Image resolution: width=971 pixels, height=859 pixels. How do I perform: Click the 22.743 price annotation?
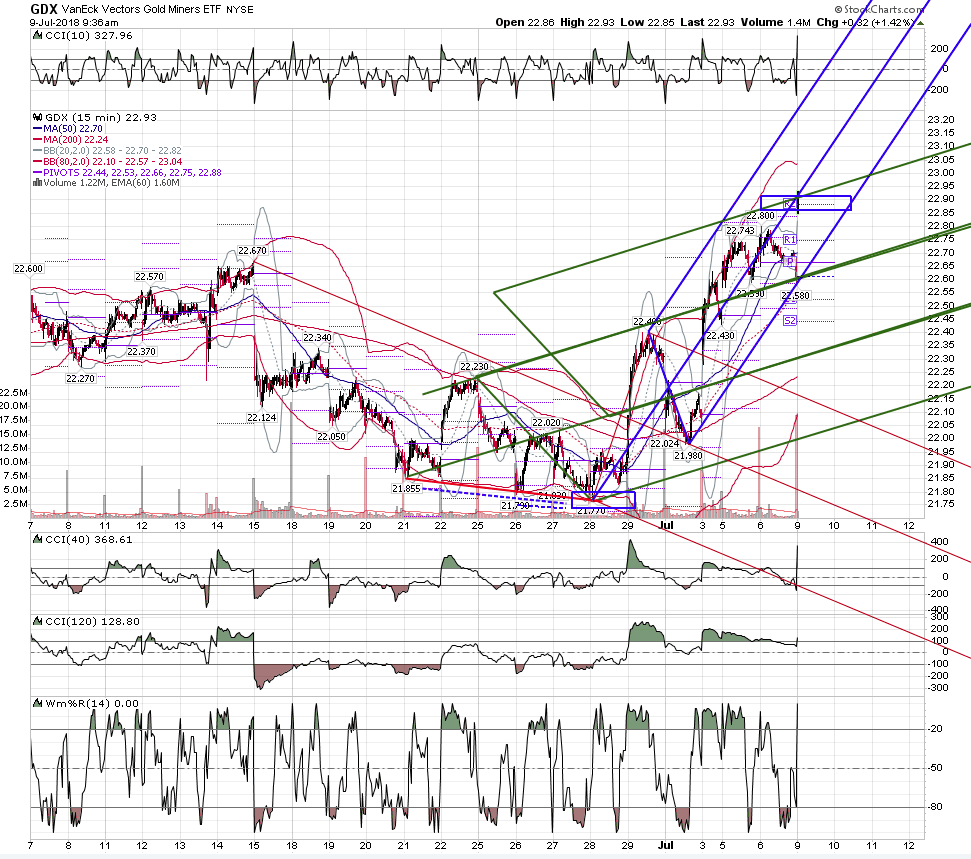[741, 230]
